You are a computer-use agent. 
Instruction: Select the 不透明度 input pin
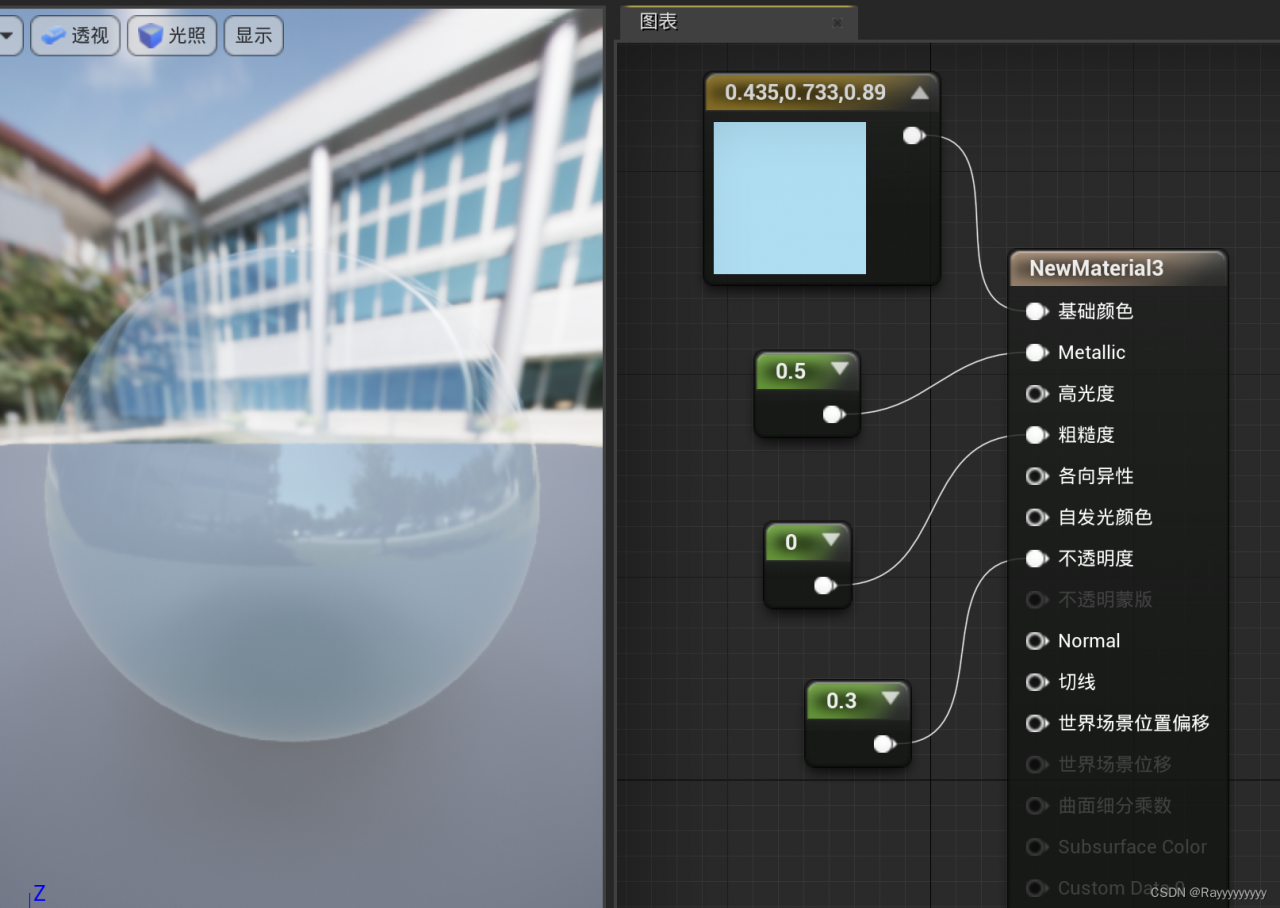pos(1037,559)
